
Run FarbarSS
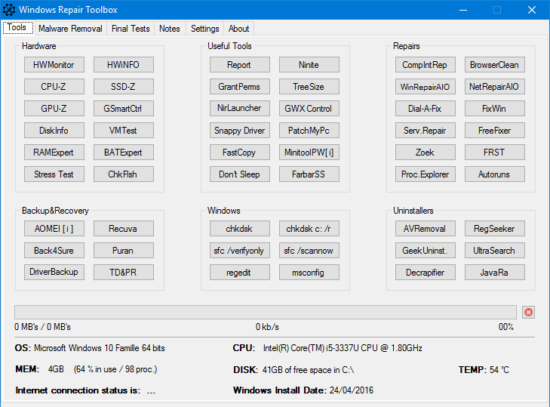309,174
